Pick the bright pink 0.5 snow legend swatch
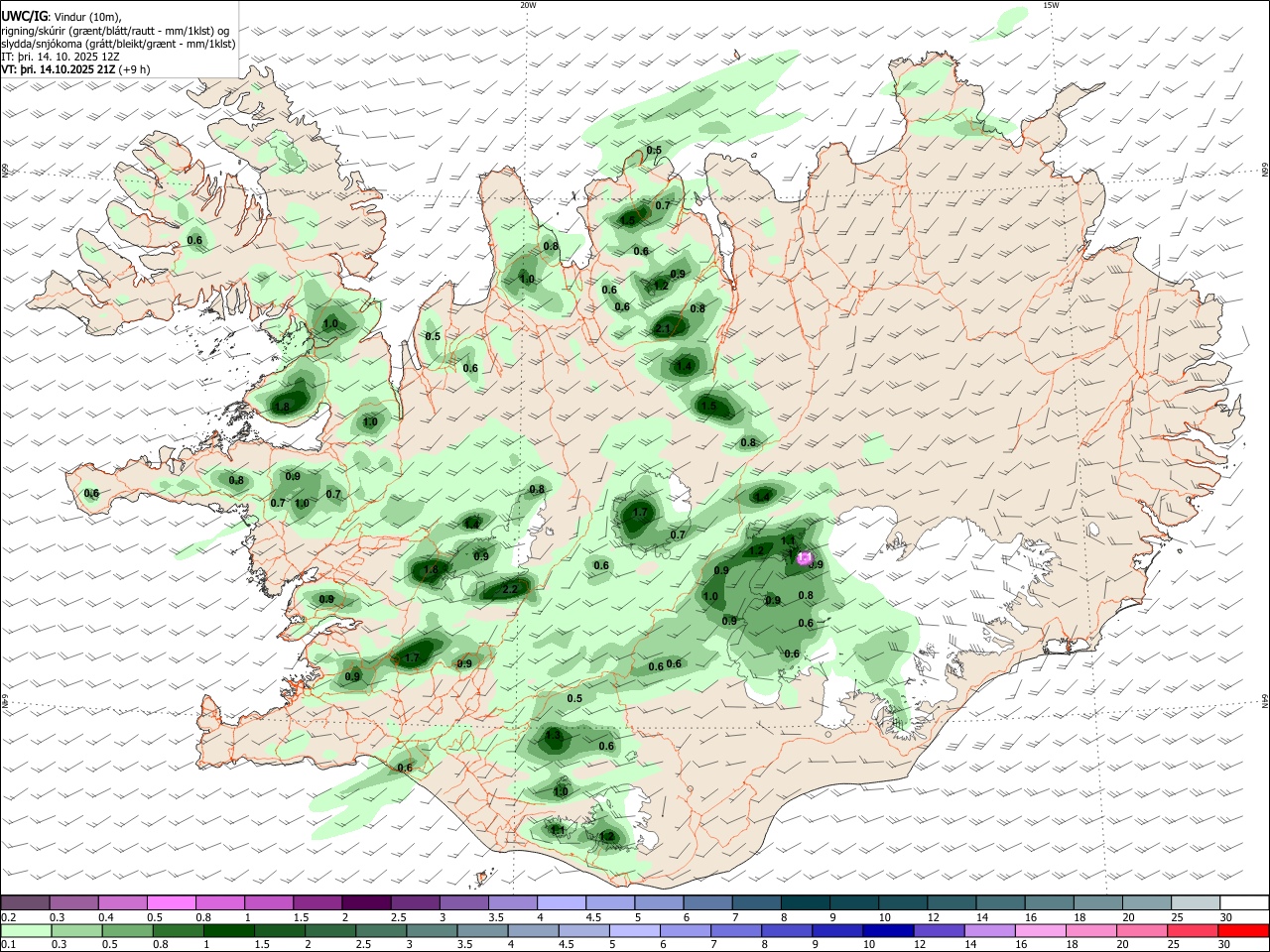Screen dimensions: 1270x952 click(171, 902)
